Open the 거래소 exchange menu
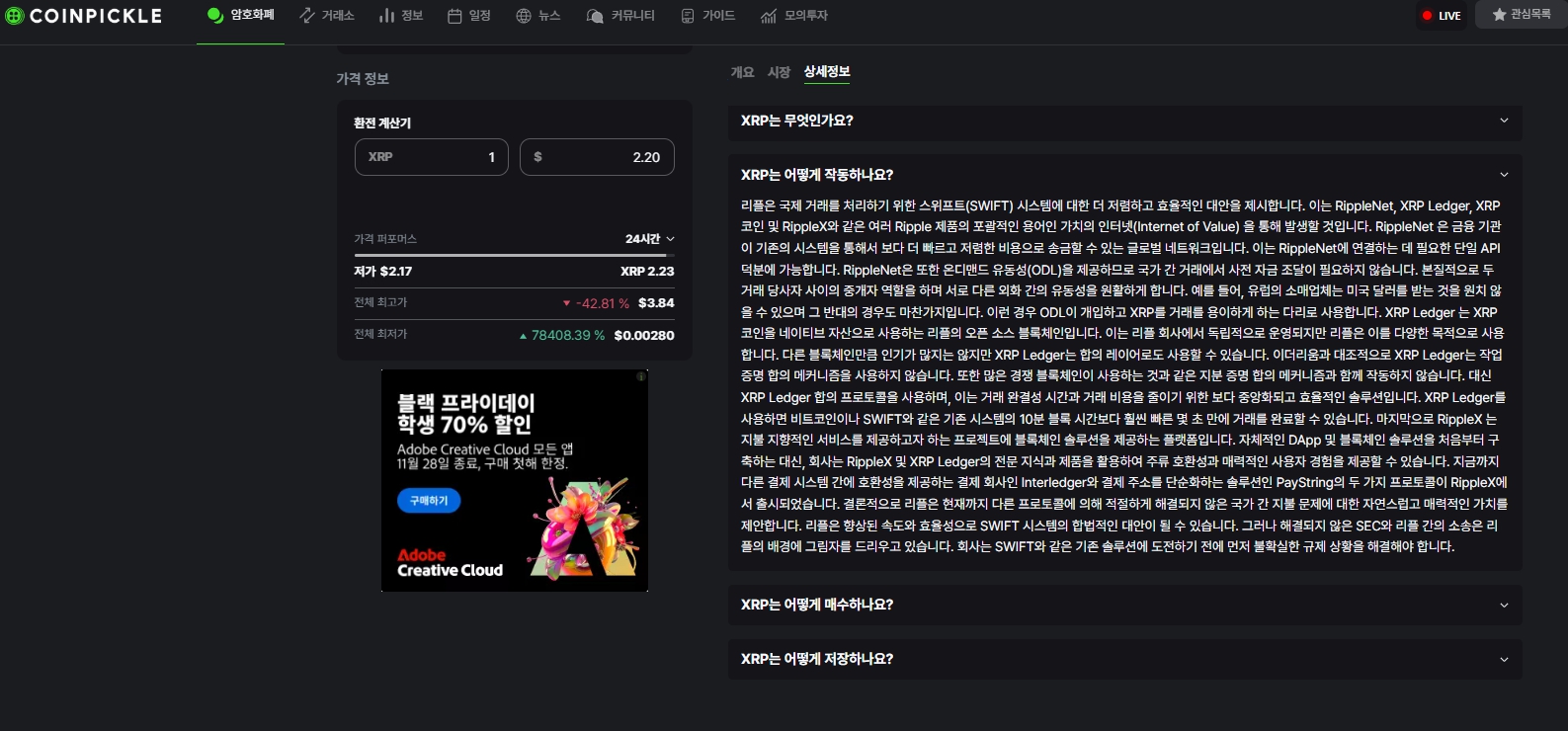1568x731 pixels. (x=327, y=16)
